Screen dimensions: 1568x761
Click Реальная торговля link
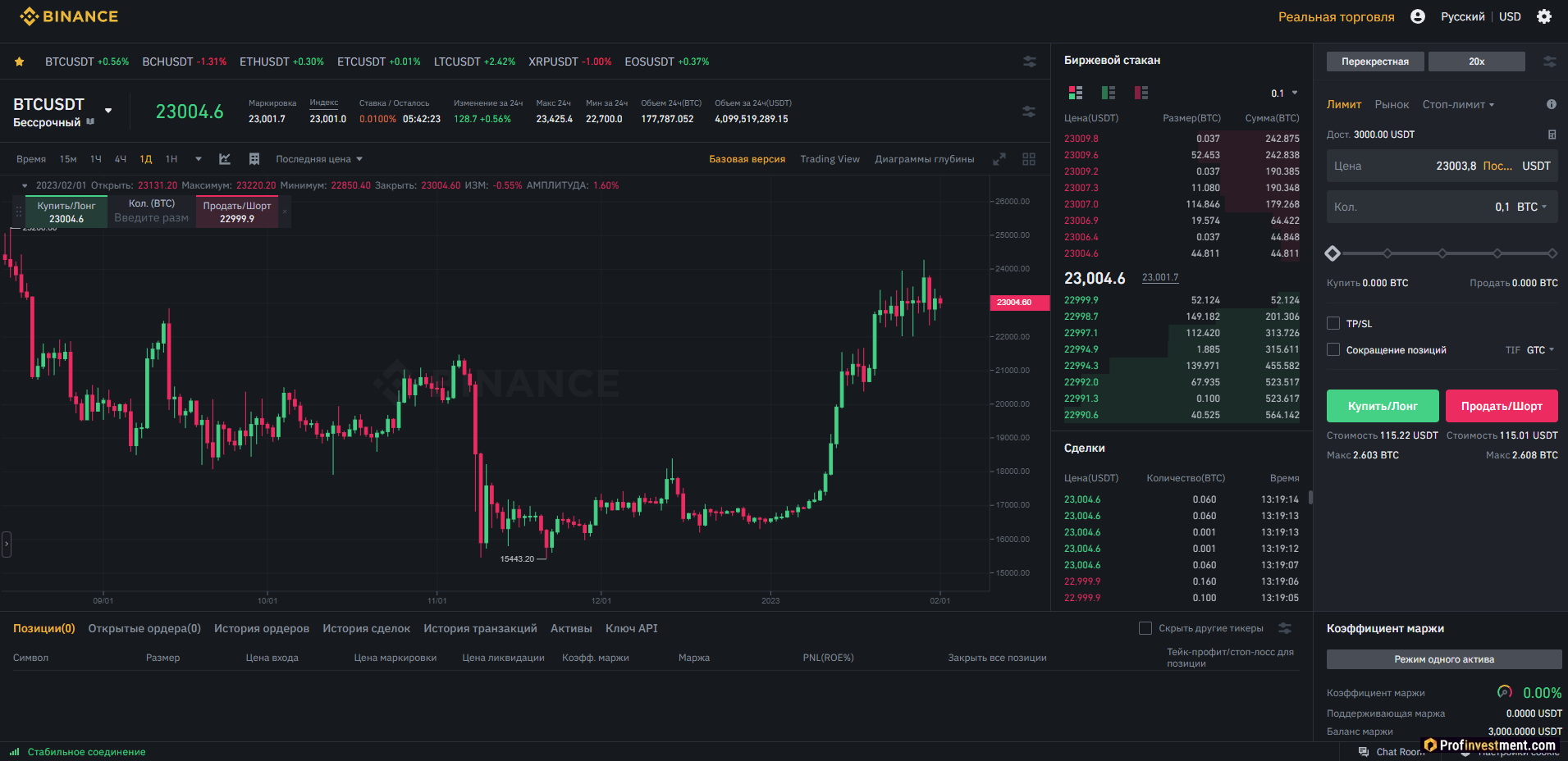(x=1336, y=16)
